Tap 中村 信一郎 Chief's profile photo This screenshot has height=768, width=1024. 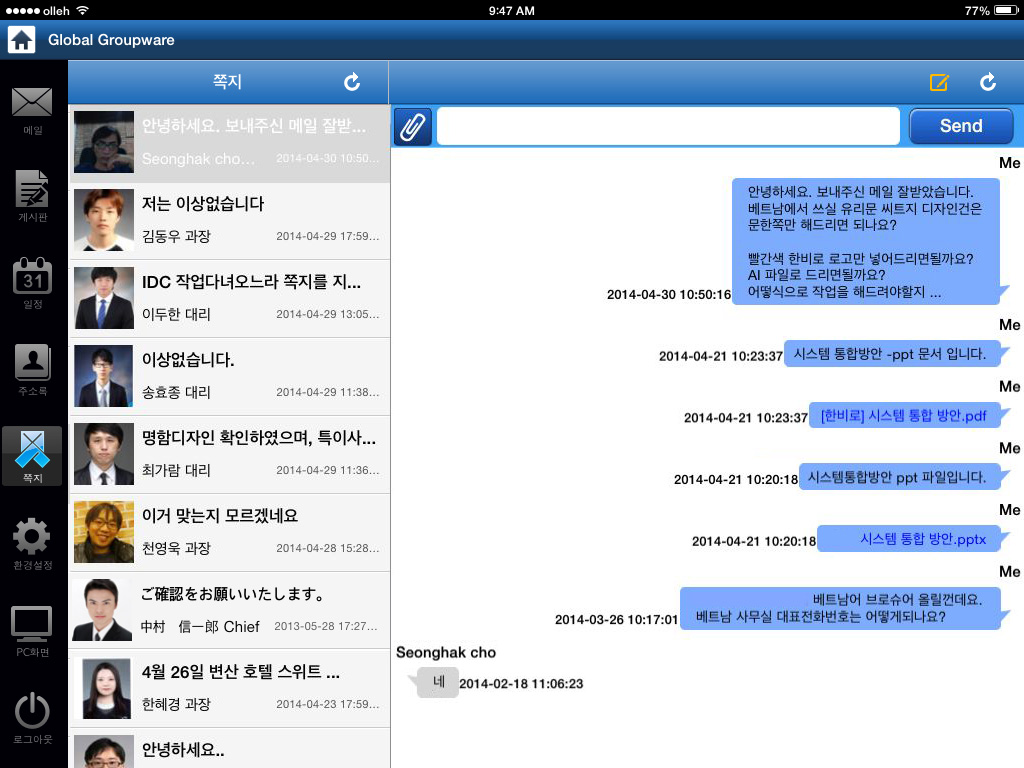click(x=104, y=610)
